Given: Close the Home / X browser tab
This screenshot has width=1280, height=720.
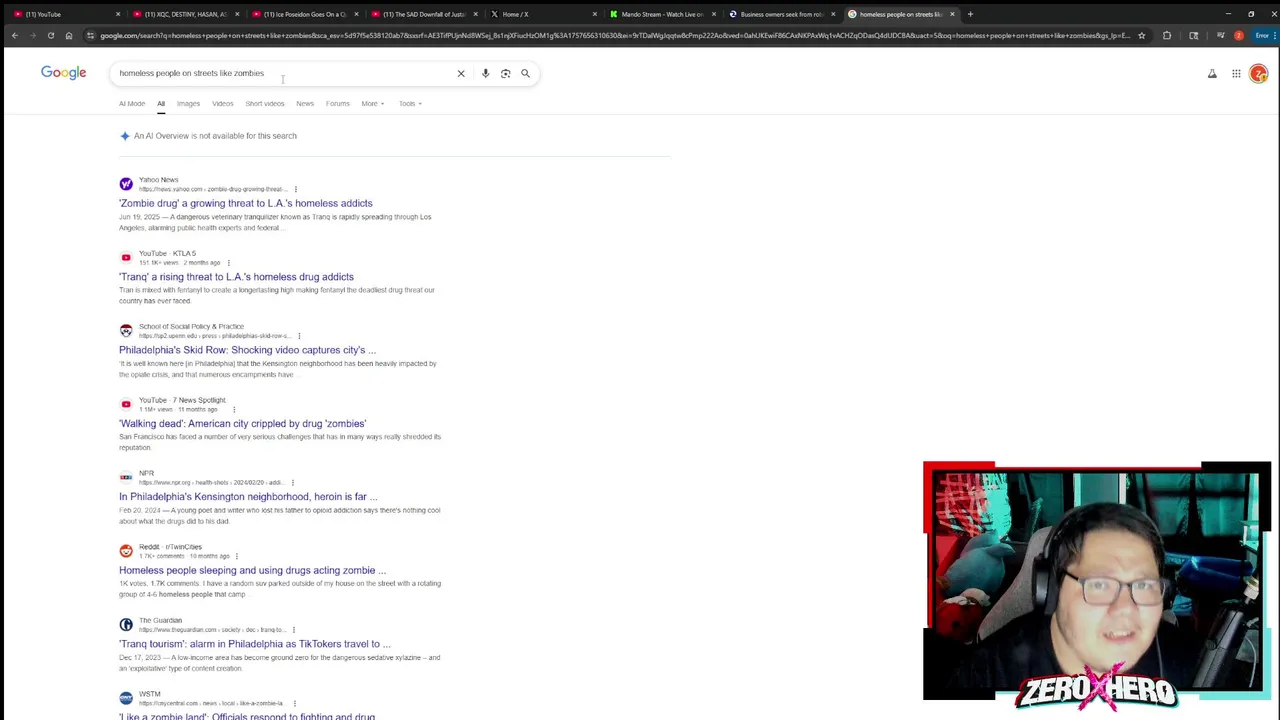Looking at the screenshot, I should point(594,14).
